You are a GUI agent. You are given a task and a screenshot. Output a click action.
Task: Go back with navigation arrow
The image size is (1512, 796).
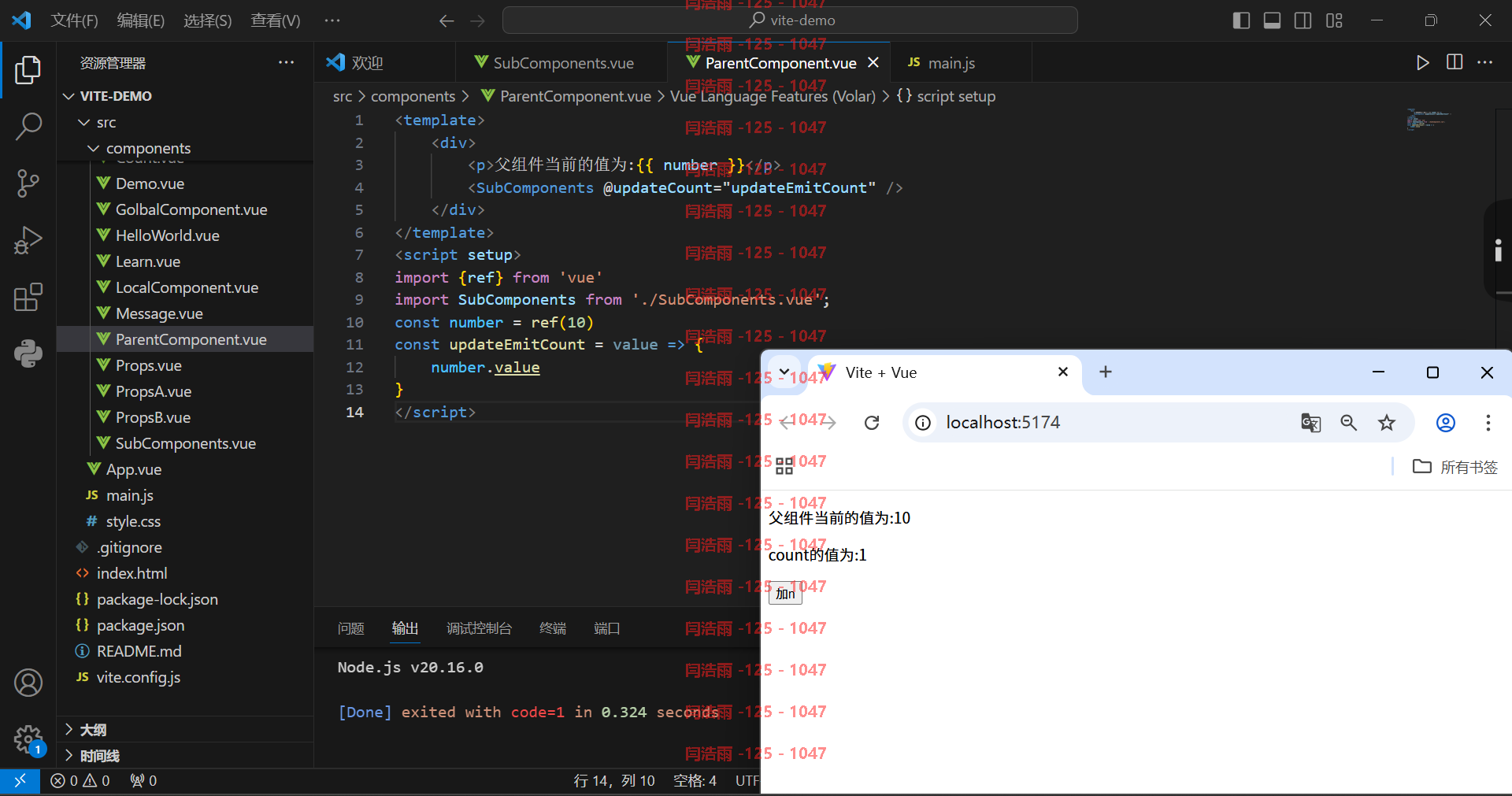point(447,20)
